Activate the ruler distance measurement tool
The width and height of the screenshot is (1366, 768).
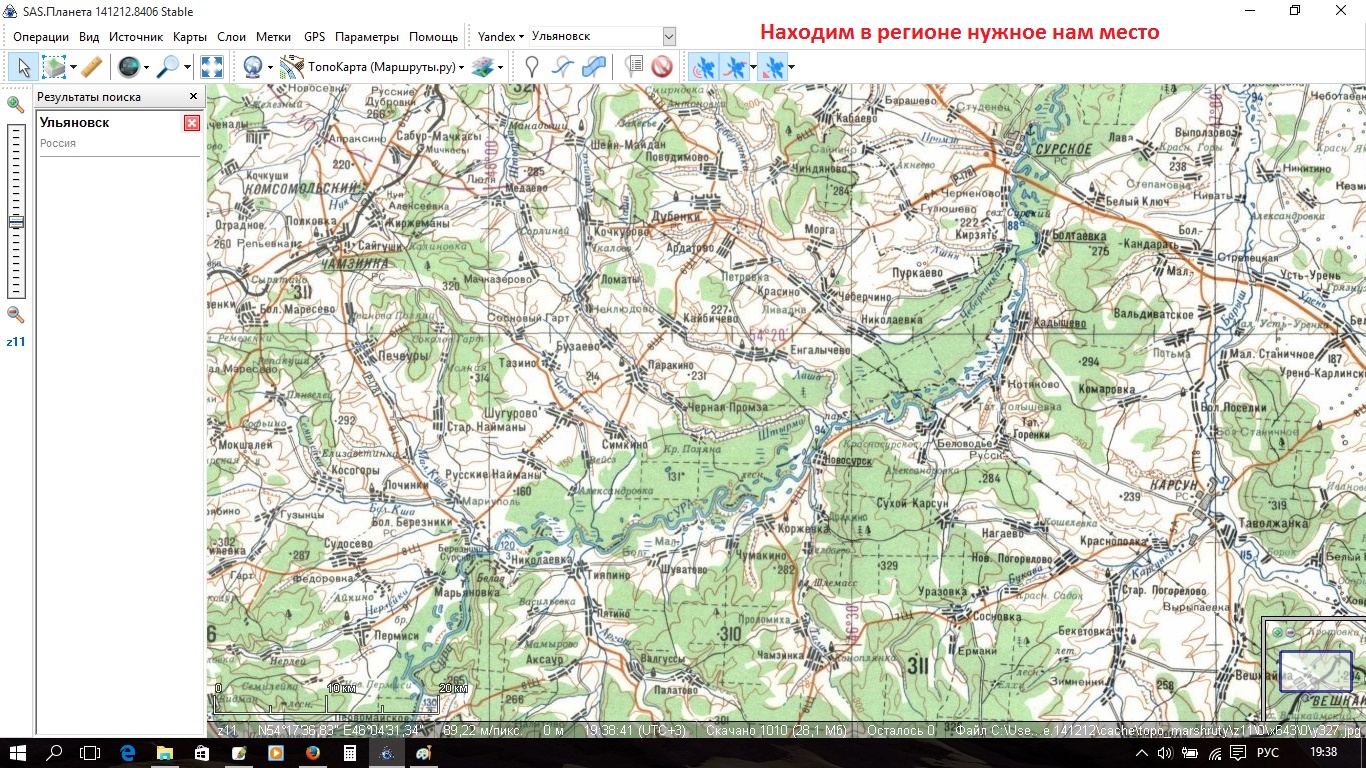point(91,67)
